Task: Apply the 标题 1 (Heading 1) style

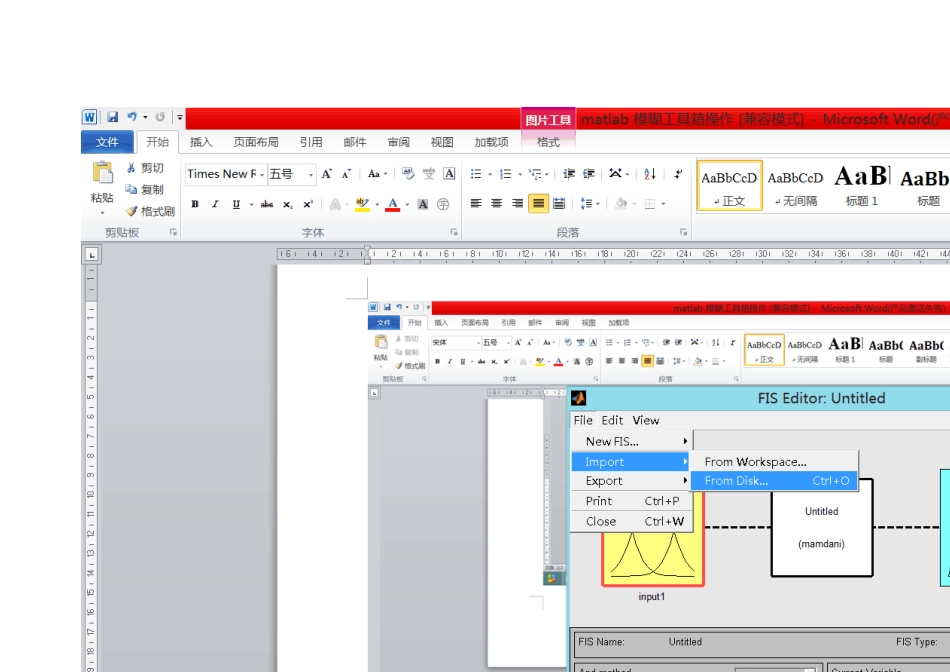Action: click(x=861, y=186)
